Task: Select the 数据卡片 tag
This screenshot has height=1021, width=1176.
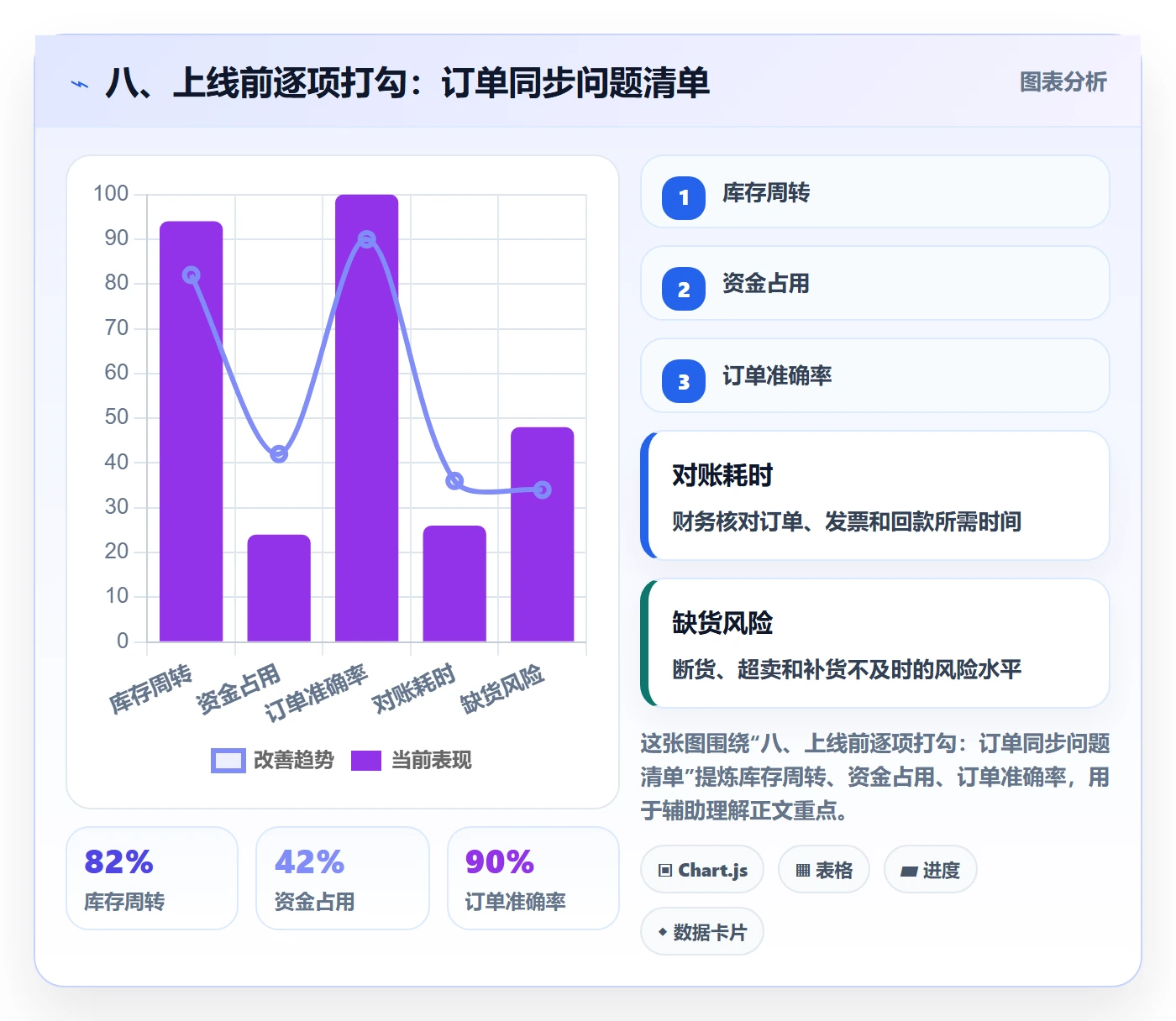Action: click(702, 932)
